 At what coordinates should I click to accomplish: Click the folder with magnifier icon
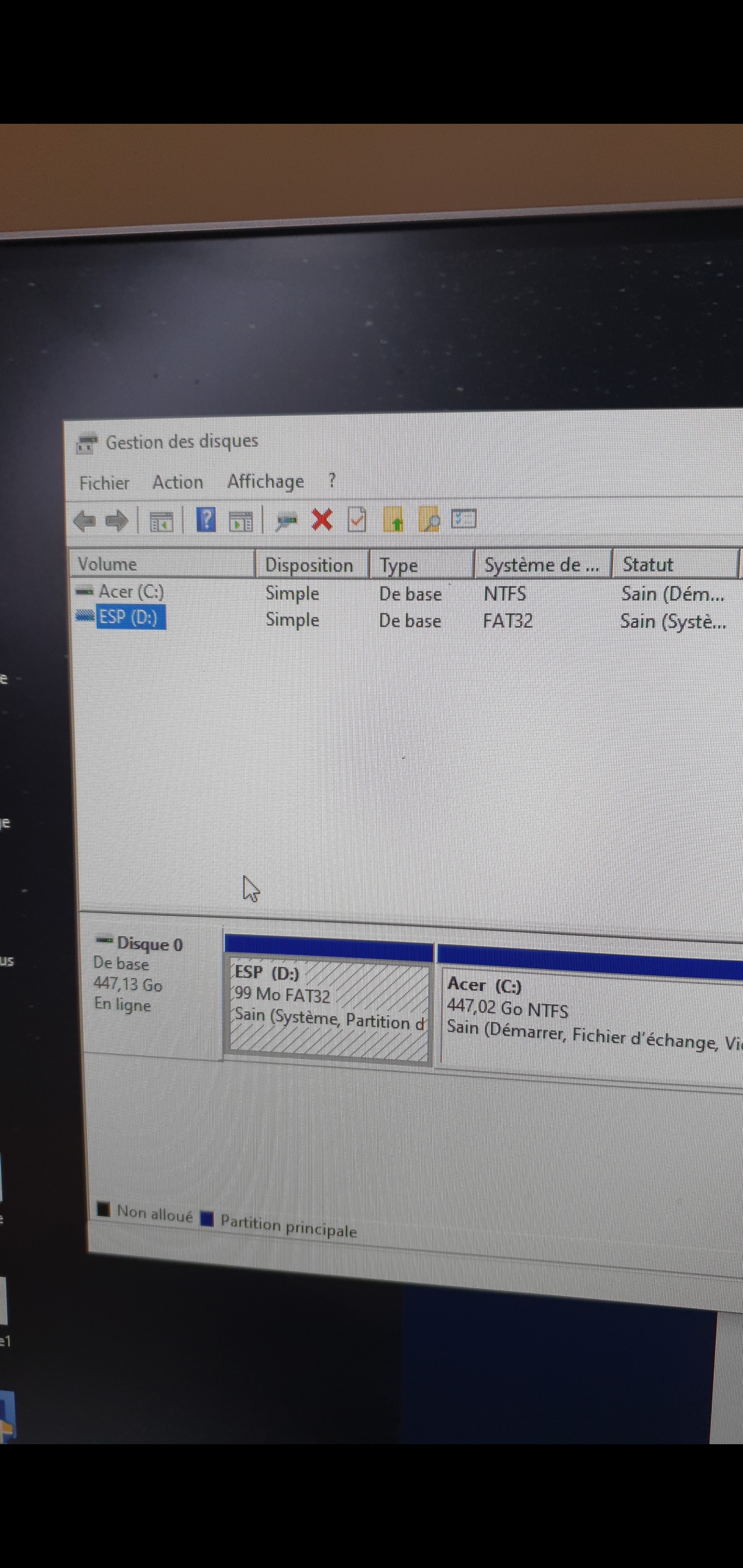(x=429, y=520)
